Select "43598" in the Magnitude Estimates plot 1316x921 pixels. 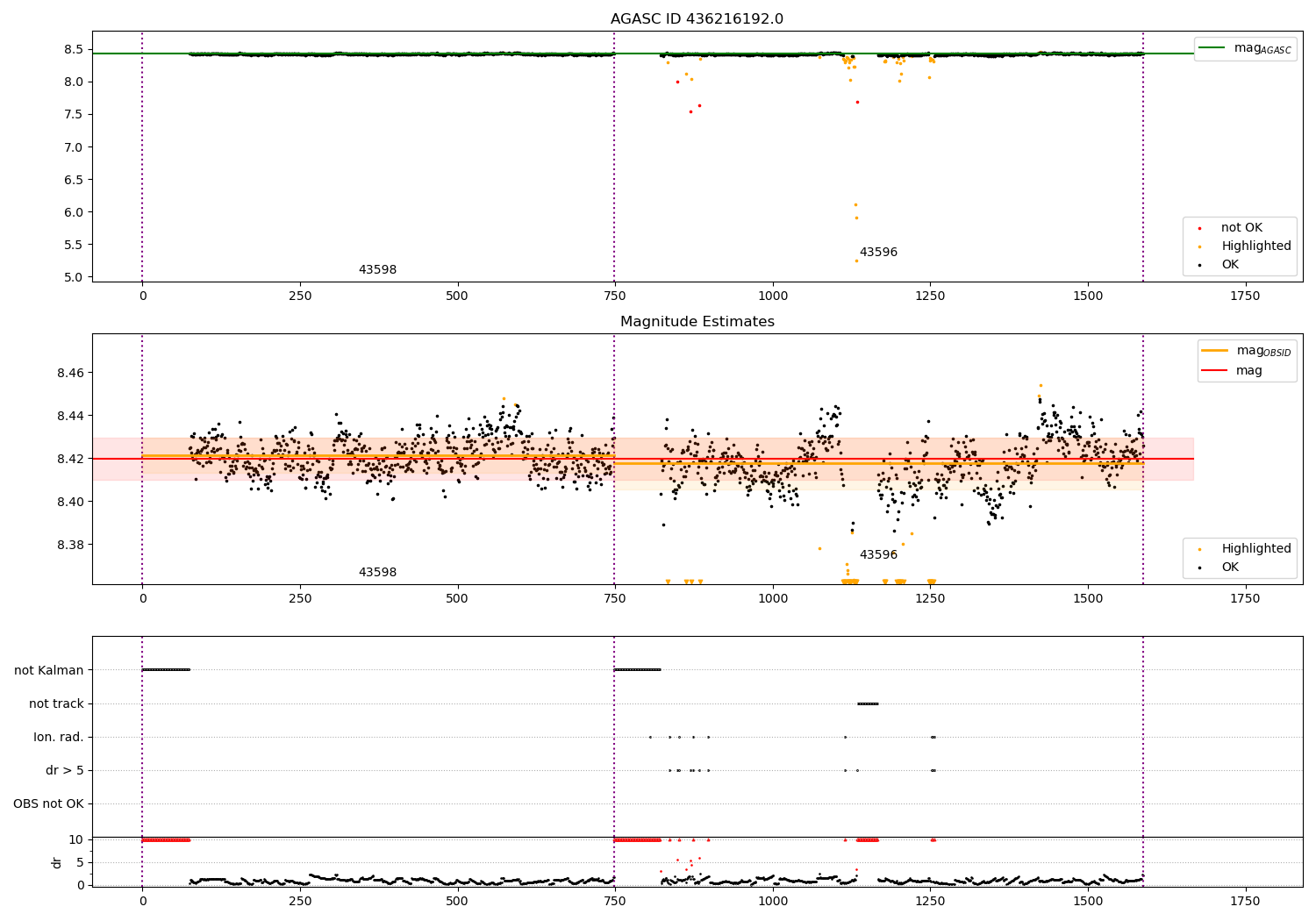pyautogui.click(x=377, y=573)
